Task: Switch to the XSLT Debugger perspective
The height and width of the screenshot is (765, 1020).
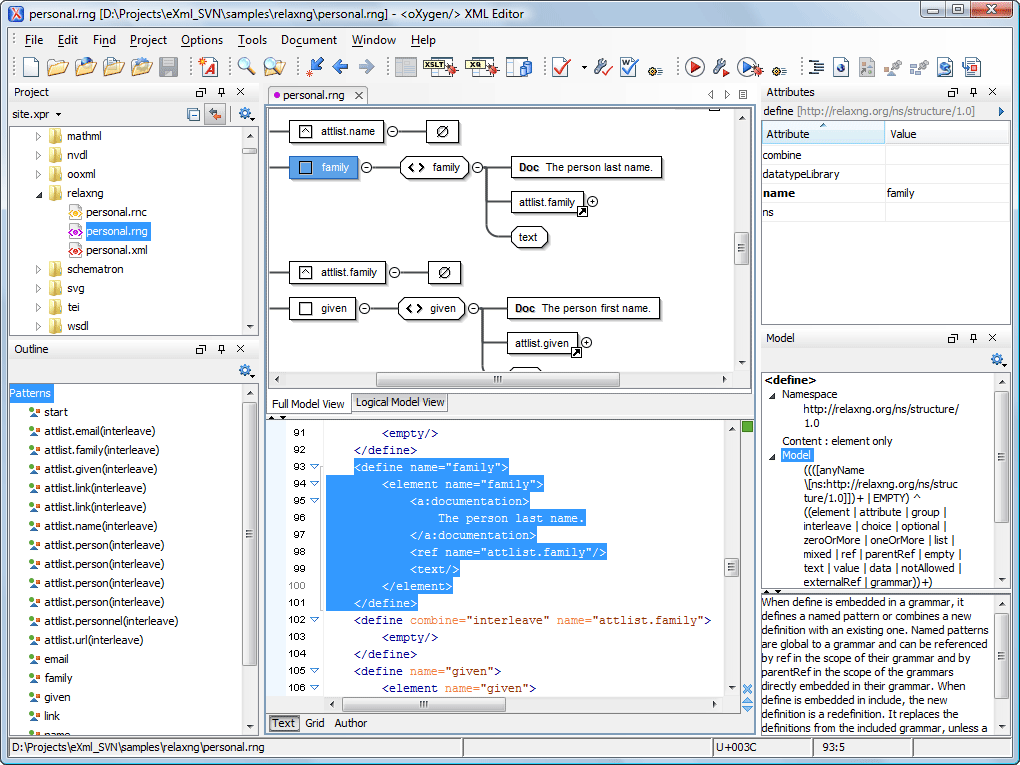Action: click(x=441, y=67)
